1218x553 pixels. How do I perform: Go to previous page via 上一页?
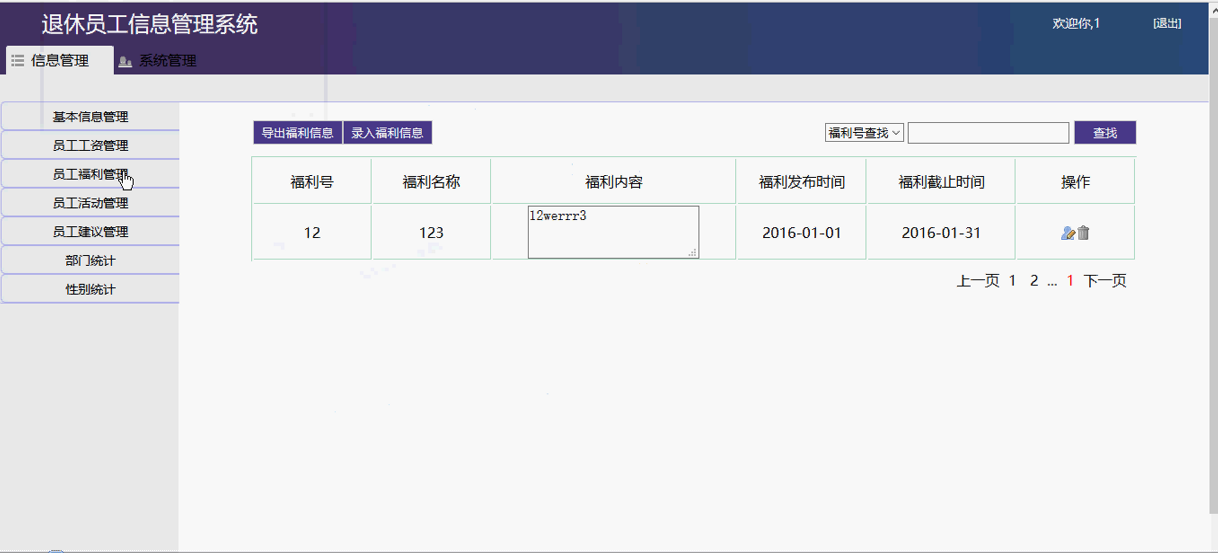978,281
